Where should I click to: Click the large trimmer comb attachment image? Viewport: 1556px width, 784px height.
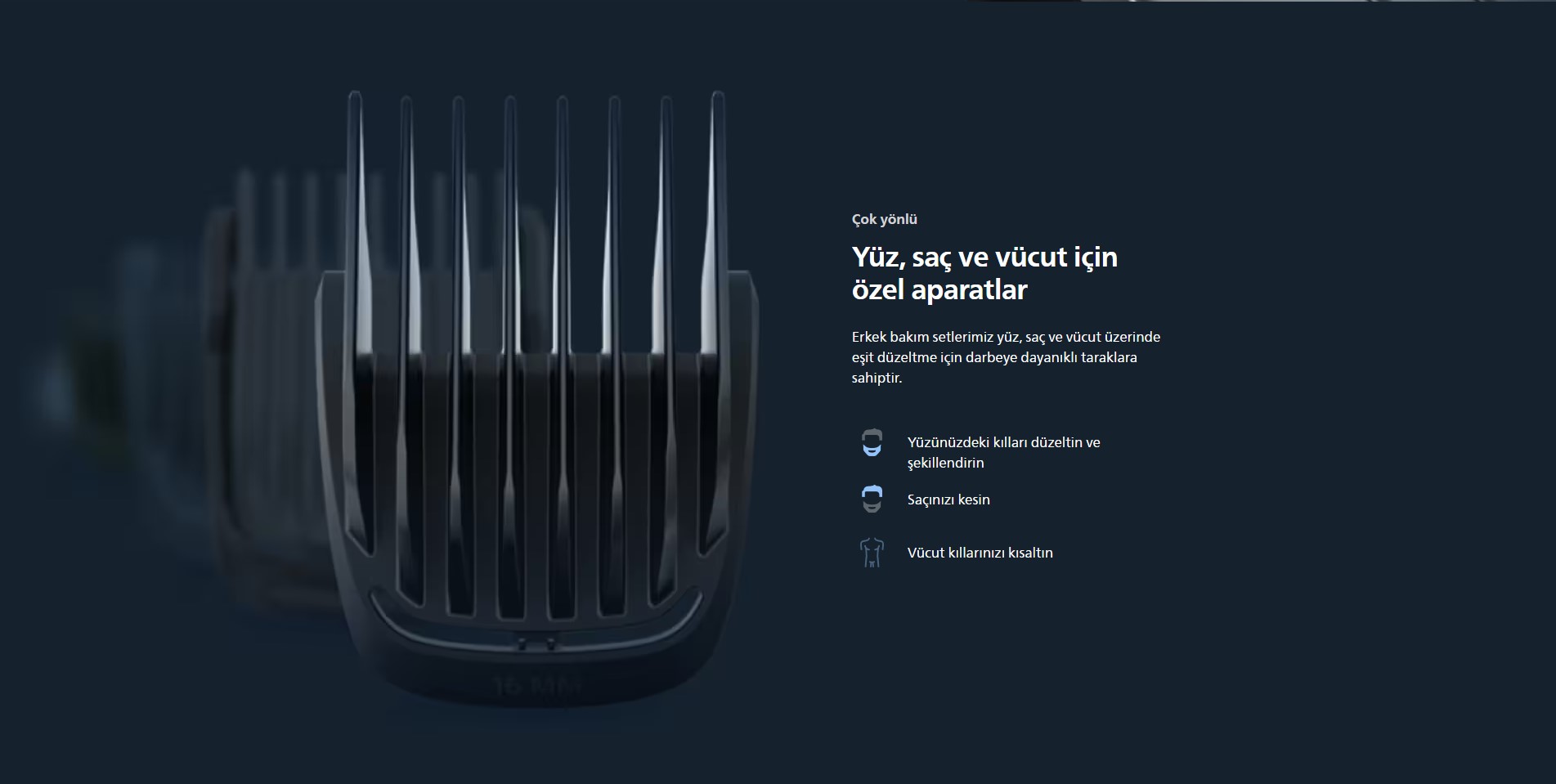[537, 401]
